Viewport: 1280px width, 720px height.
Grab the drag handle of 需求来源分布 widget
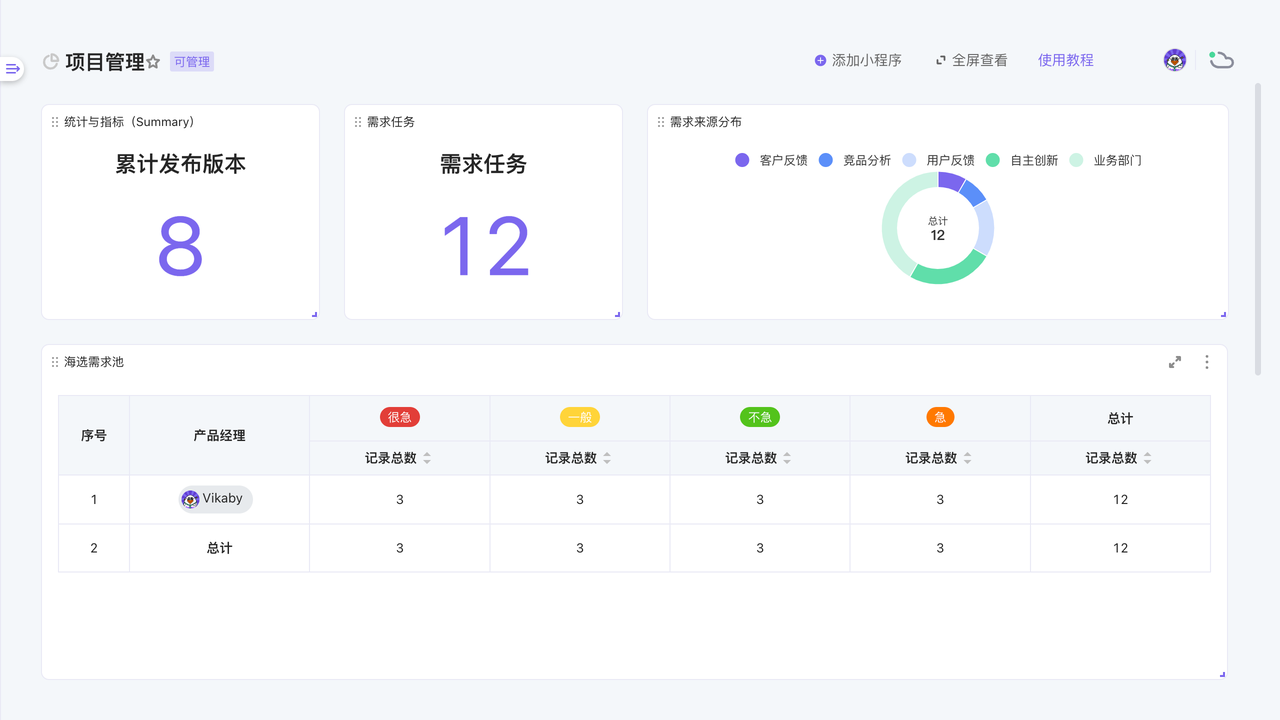[661, 122]
